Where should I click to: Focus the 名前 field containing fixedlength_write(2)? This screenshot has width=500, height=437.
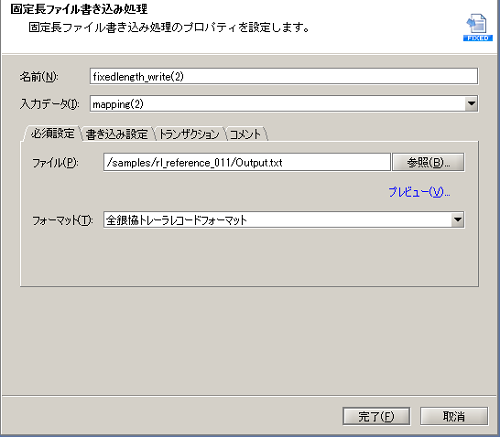point(284,76)
